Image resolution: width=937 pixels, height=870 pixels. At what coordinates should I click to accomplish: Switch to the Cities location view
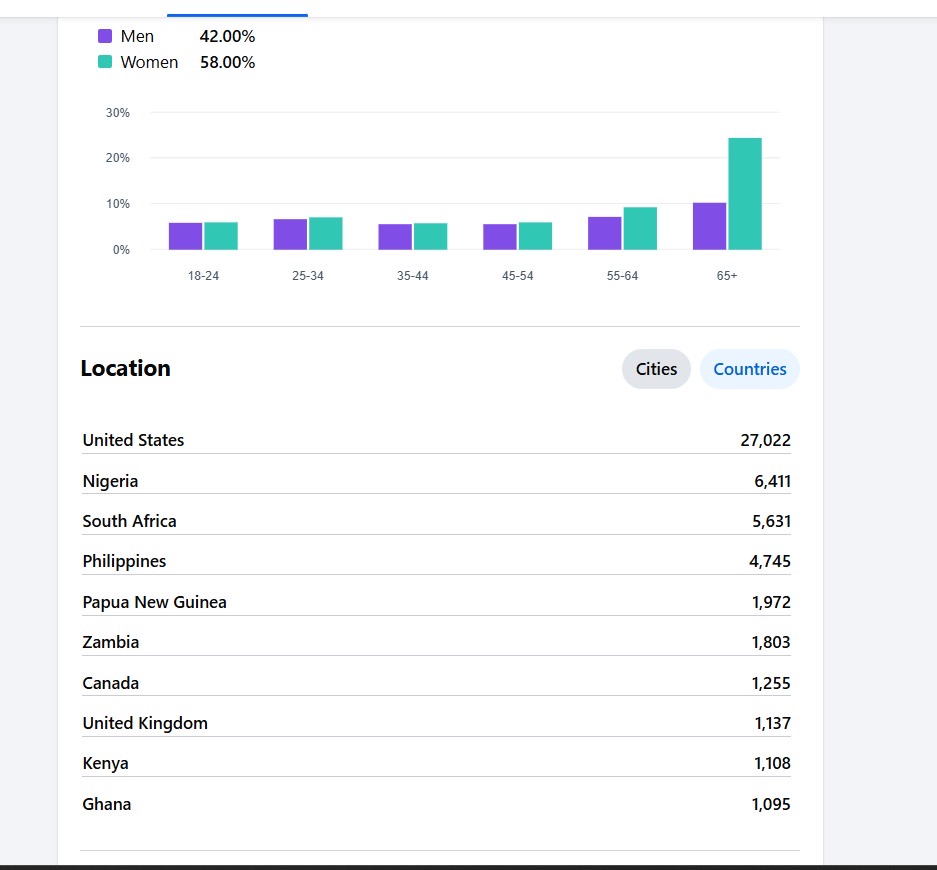[656, 369]
